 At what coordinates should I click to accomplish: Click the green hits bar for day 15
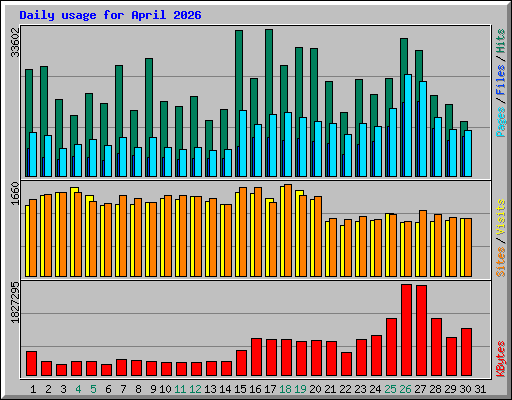[x=239, y=70]
